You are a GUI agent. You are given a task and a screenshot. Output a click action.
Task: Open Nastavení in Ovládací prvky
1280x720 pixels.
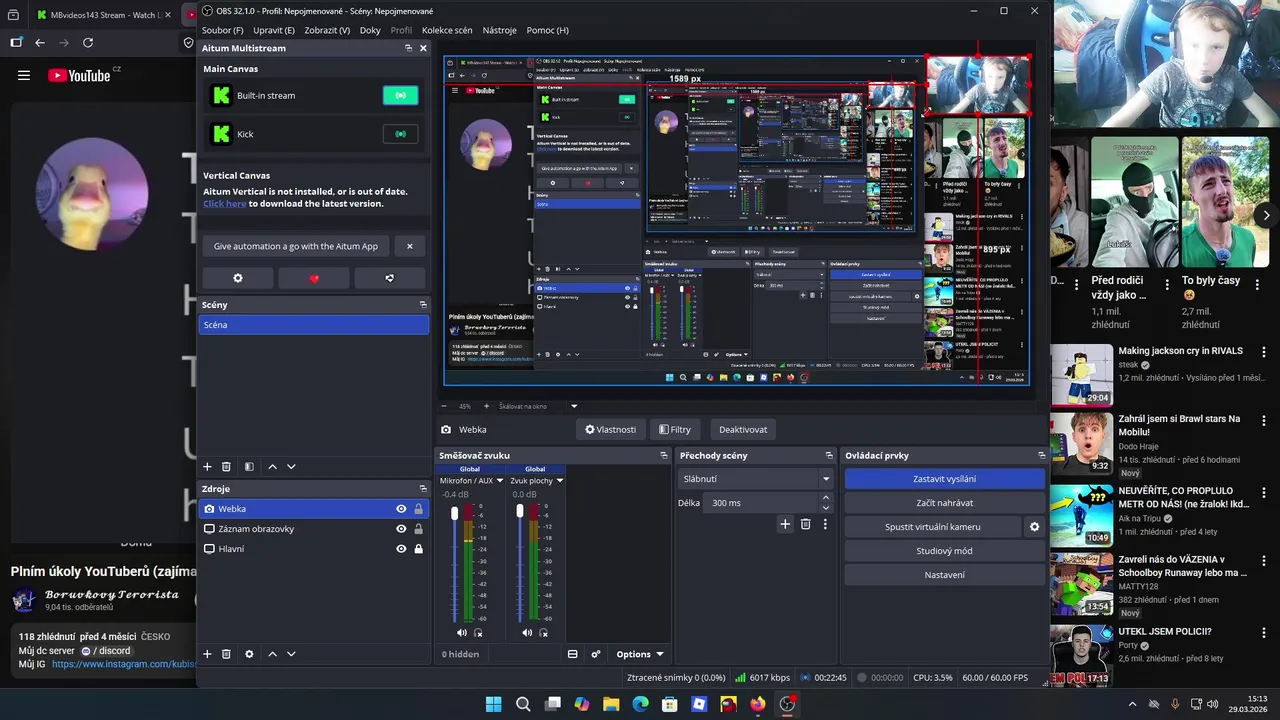click(944, 575)
